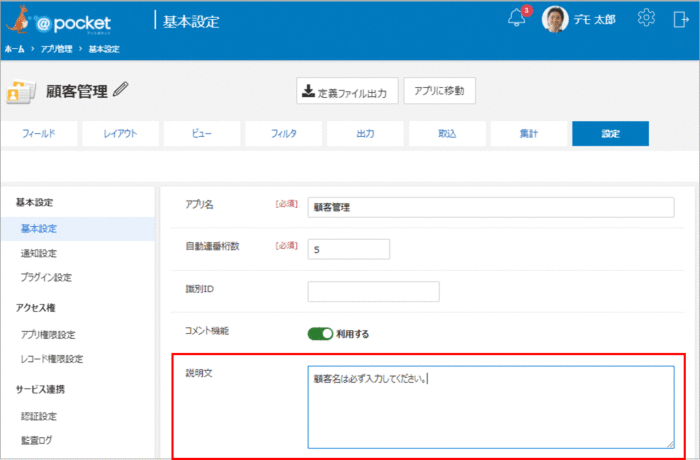
Task: Open レコード権限設定 in sidebar
Action: tap(52, 359)
